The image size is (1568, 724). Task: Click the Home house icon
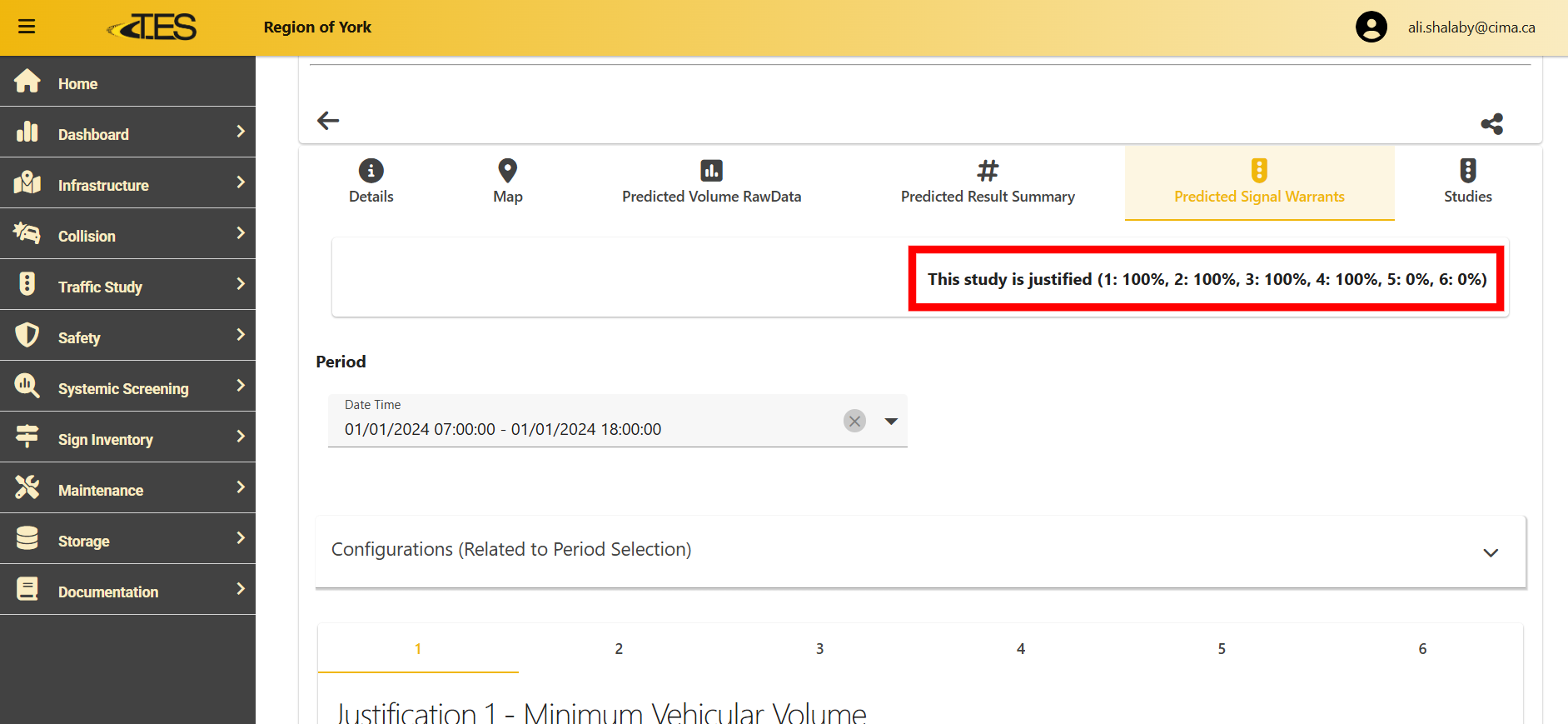coord(27,82)
